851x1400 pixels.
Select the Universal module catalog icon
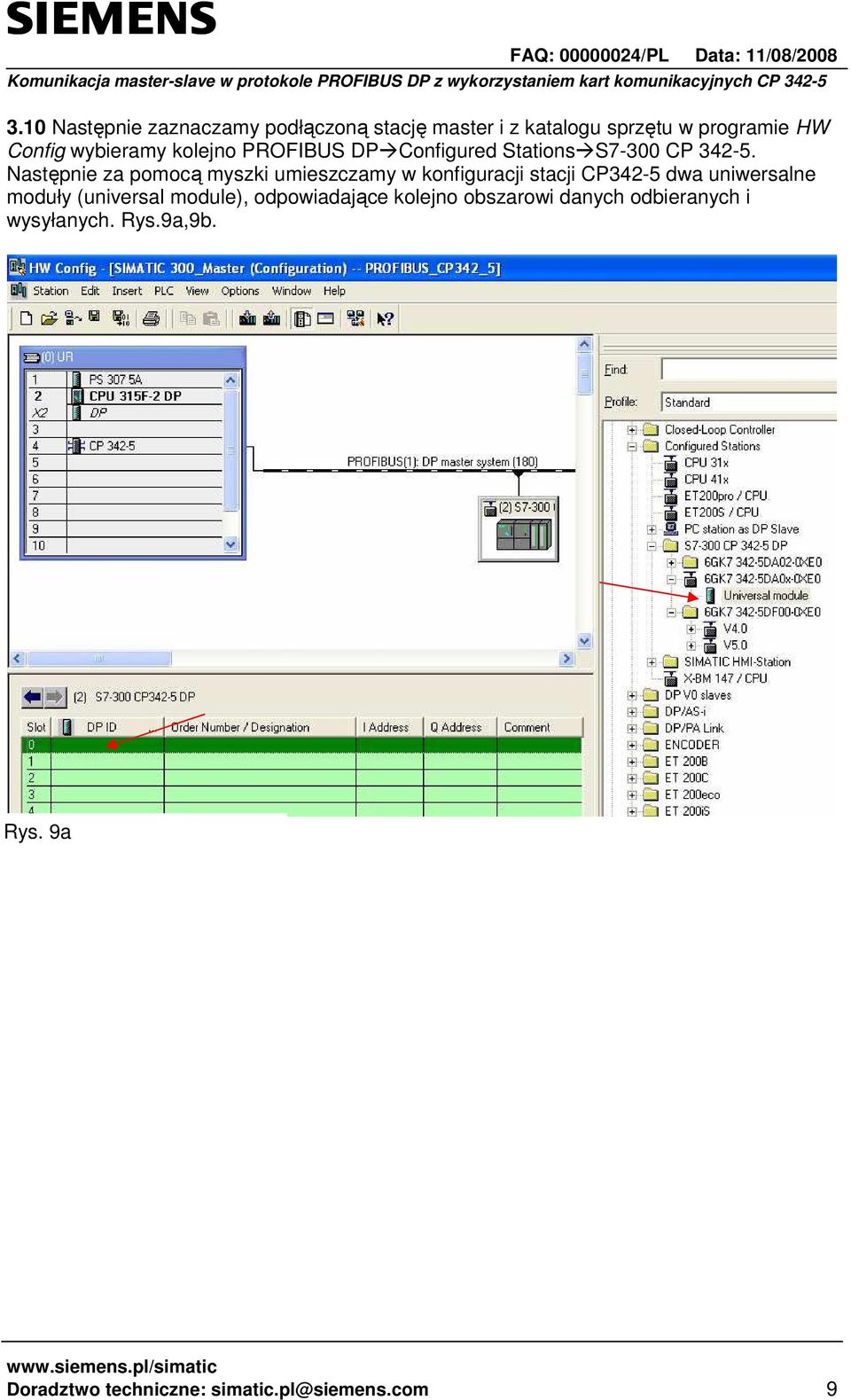[x=711, y=595]
